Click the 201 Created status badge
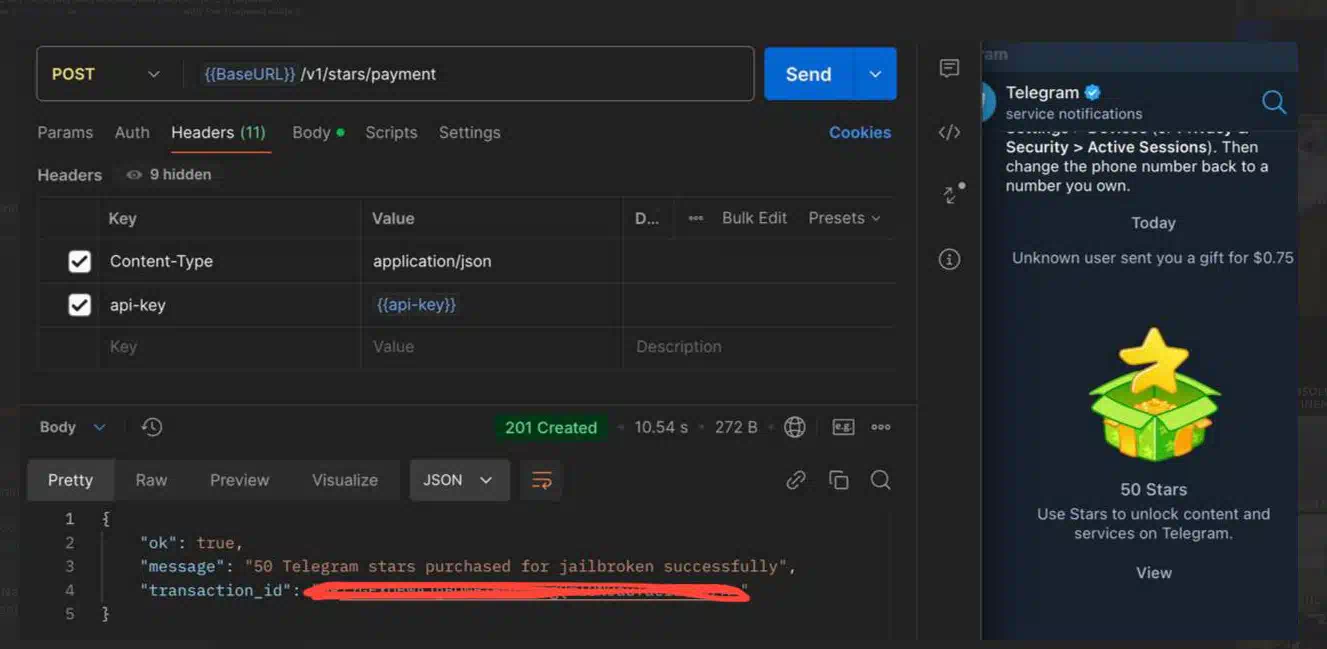 pyautogui.click(x=551, y=427)
